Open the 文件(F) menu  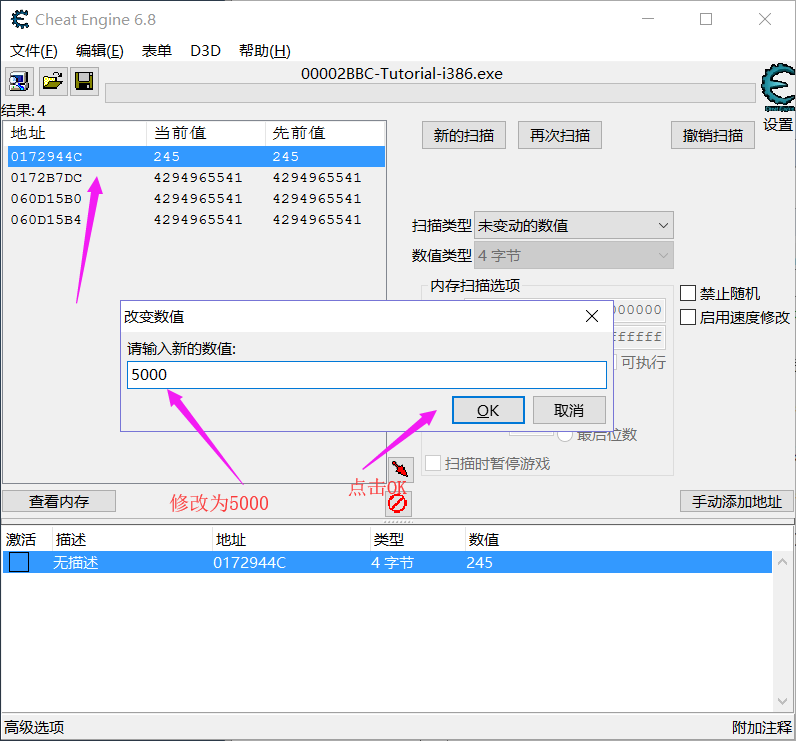(x=34, y=50)
